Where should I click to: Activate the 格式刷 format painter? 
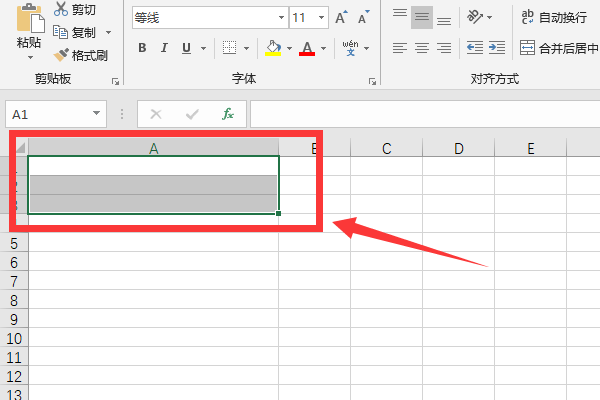point(81,56)
